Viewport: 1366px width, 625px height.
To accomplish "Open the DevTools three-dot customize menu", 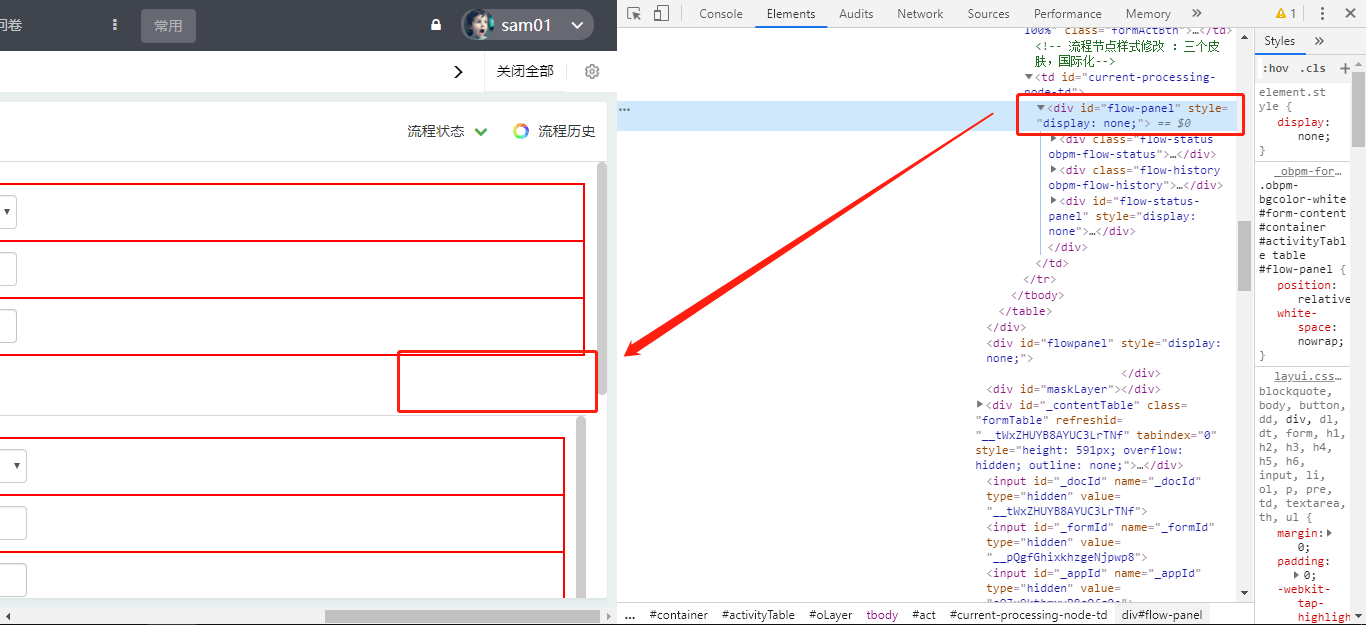I will (1323, 13).
